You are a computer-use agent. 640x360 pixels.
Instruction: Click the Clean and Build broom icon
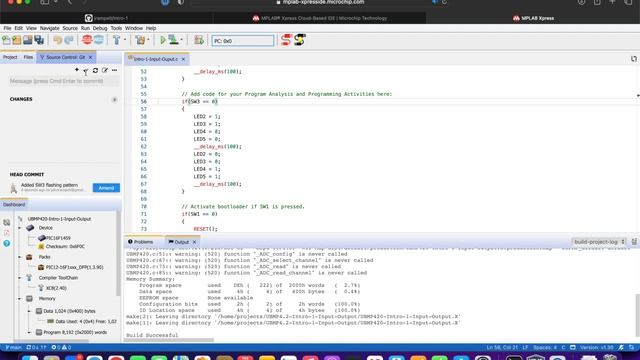click(x=140, y=40)
